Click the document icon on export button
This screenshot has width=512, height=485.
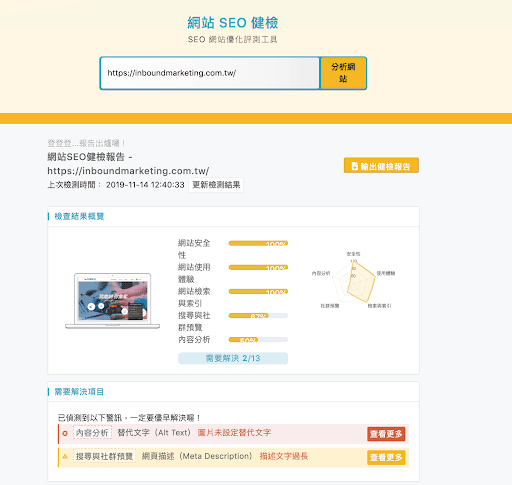tap(355, 166)
